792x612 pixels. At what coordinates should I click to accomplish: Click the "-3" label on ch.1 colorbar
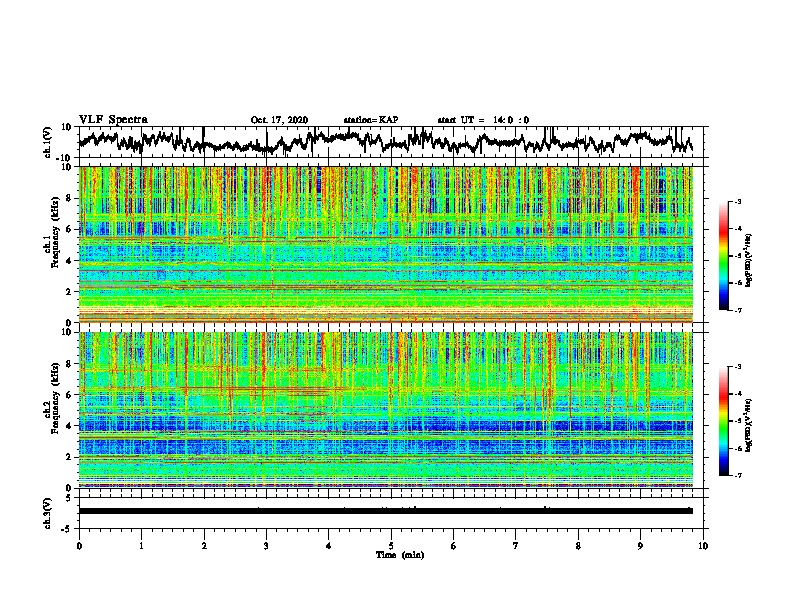(x=737, y=201)
